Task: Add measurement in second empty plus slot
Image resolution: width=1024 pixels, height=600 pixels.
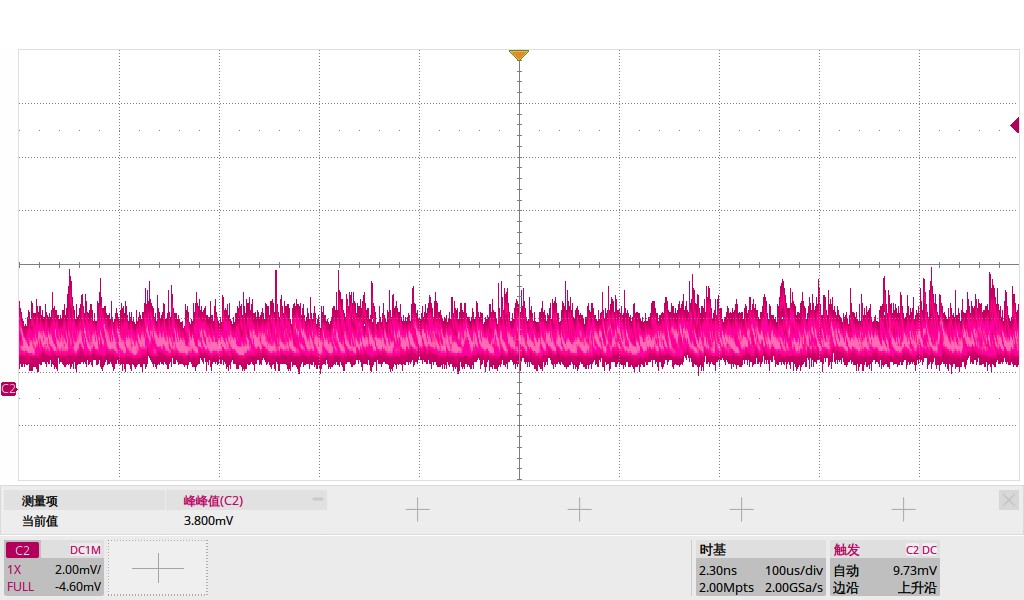Action: point(579,510)
